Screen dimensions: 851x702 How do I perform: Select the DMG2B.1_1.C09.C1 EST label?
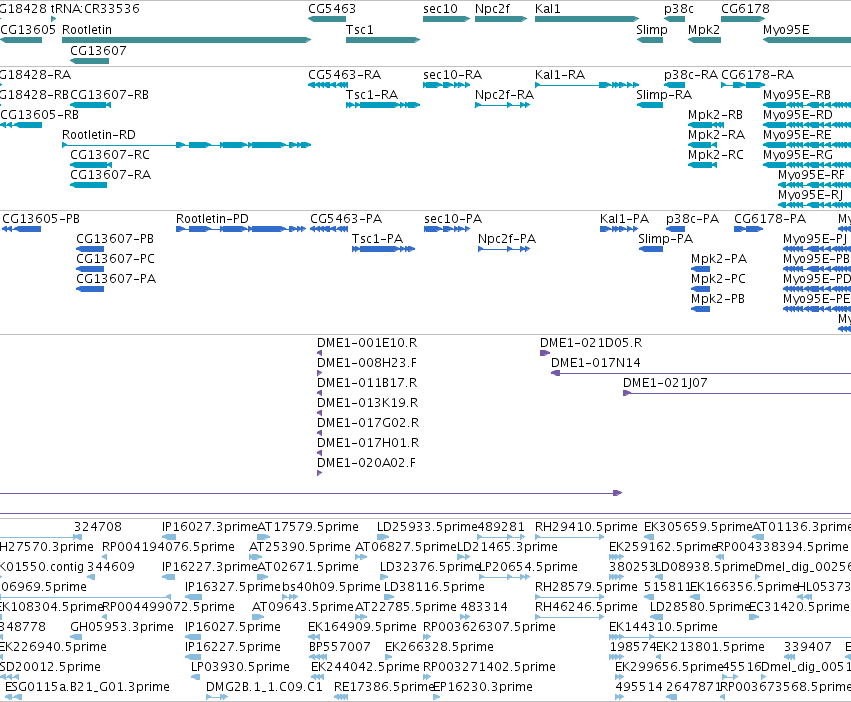pyautogui.click(x=264, y=687)
